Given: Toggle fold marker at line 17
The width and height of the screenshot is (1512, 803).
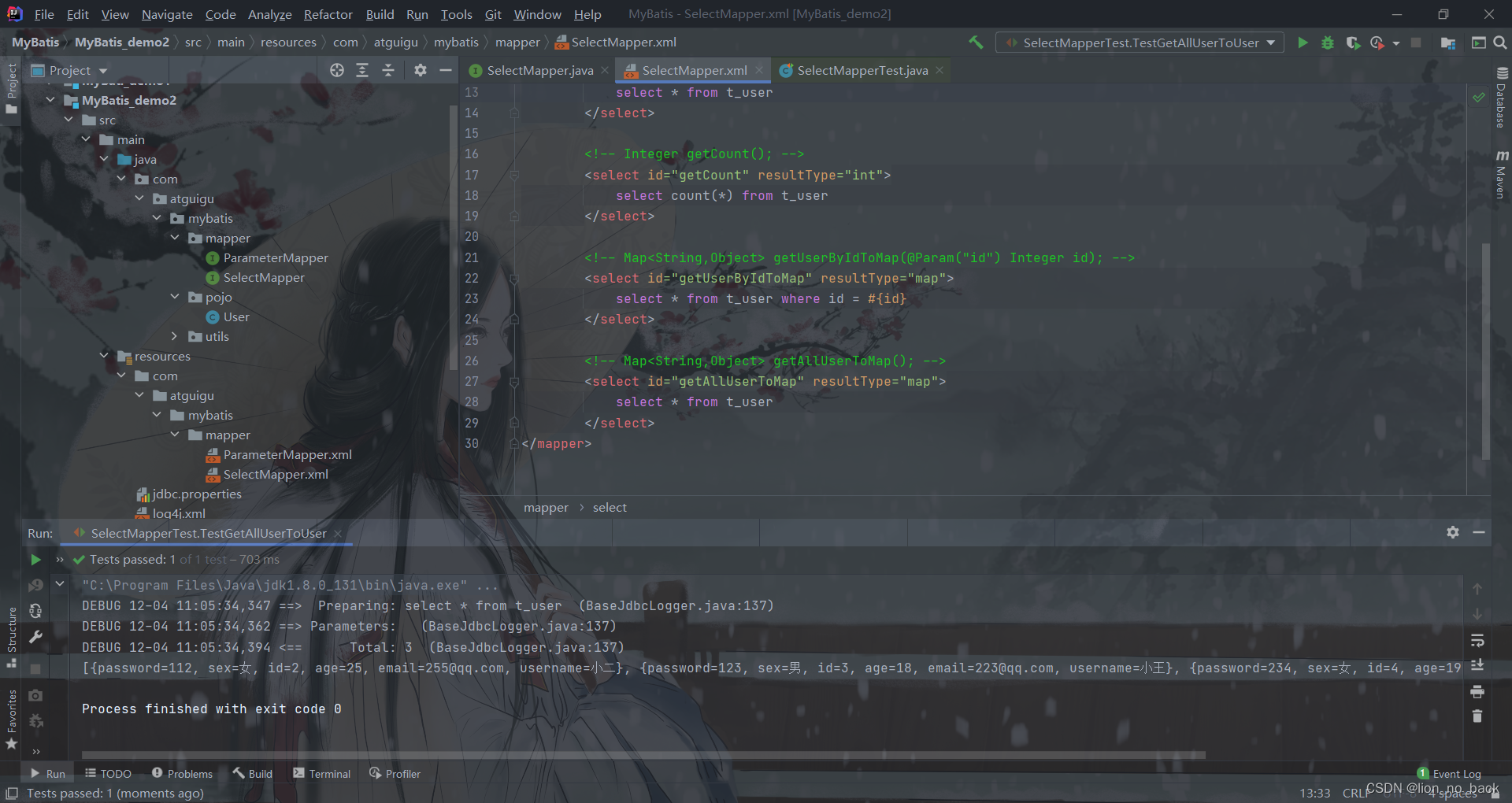Looking at the screenshot, I should [x=513, y=175].
